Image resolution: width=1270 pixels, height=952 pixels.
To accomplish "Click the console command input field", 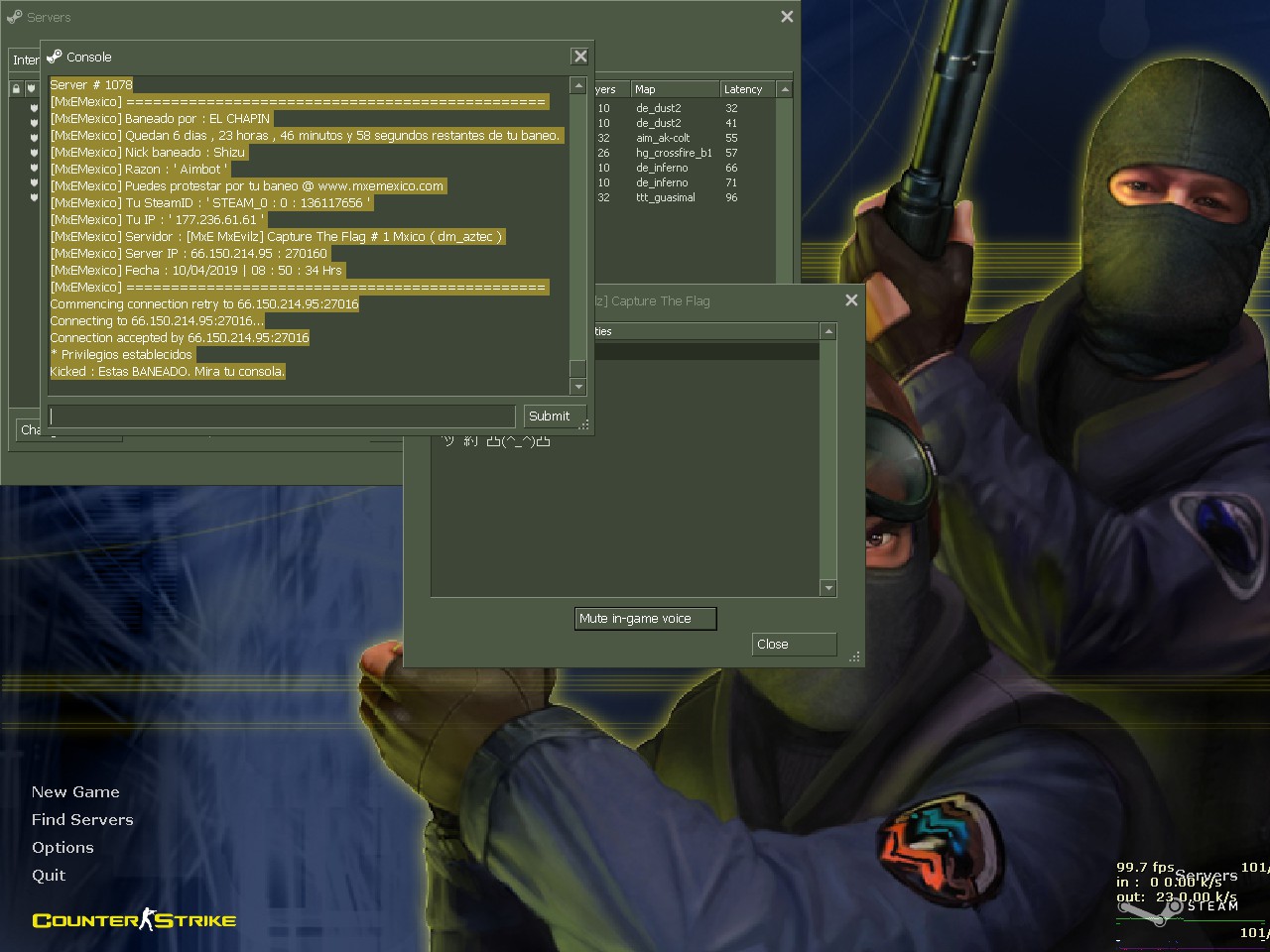I will [x=283, y=416].
